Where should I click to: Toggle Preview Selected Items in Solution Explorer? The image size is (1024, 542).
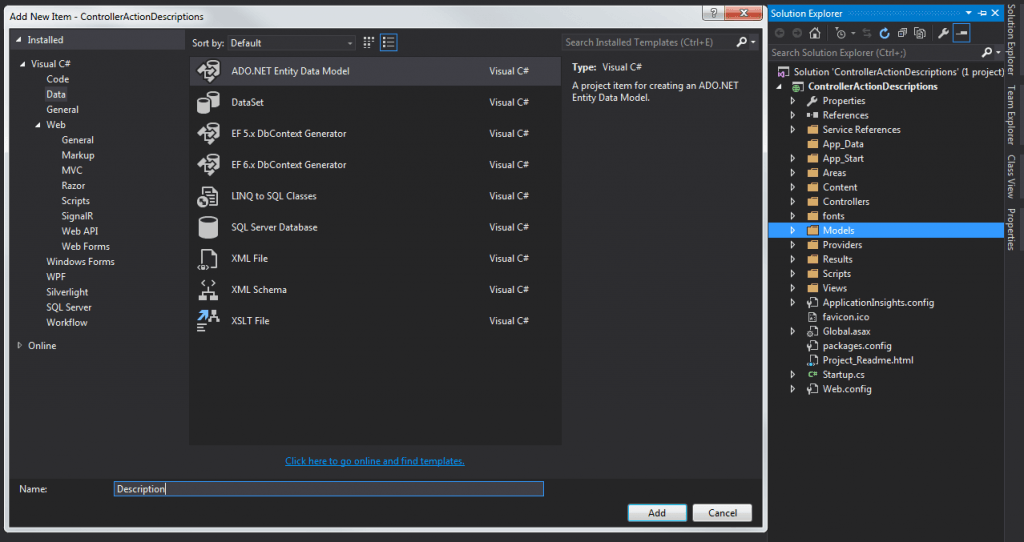coord(961,33)
